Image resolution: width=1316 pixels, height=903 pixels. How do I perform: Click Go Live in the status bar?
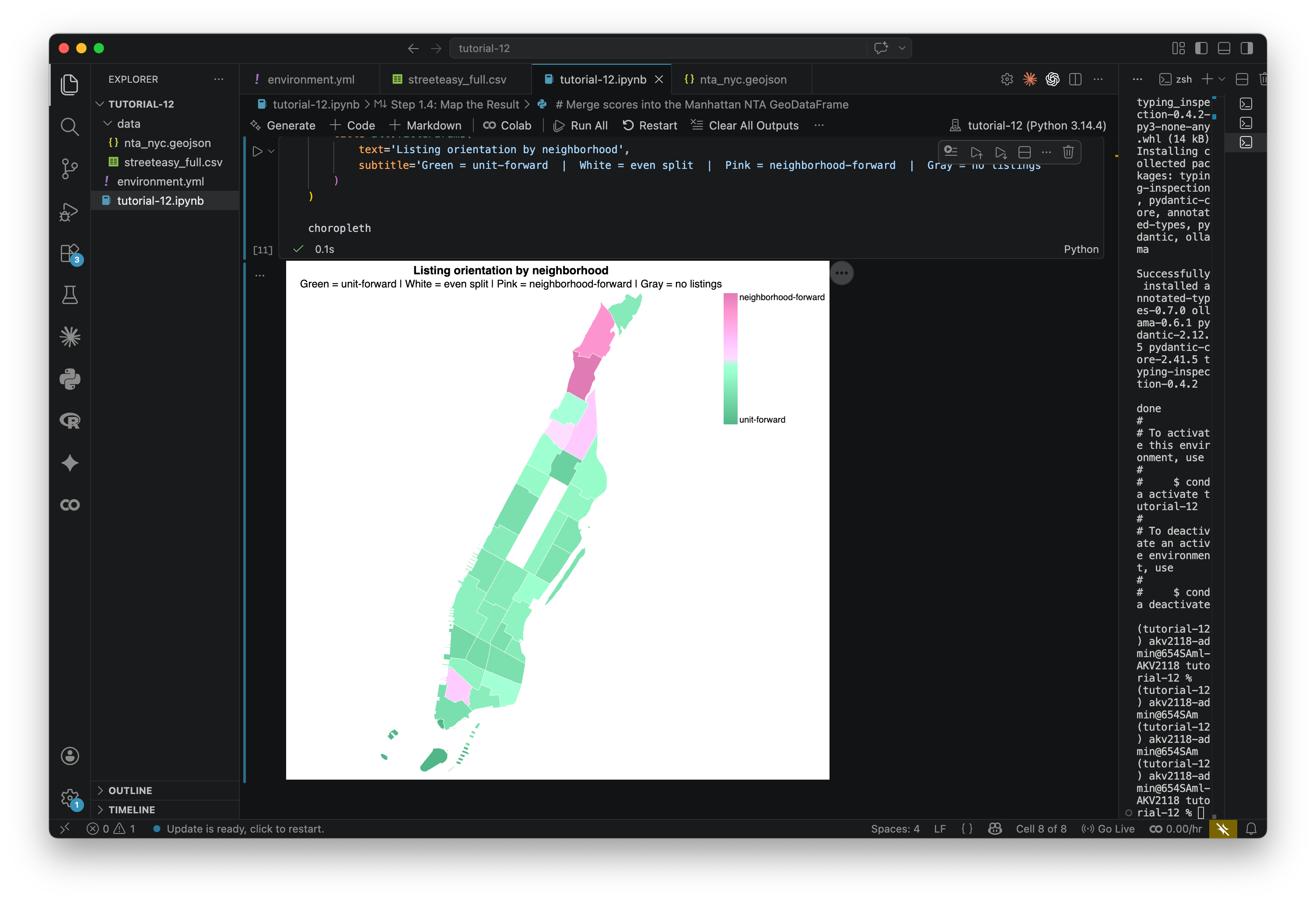(x=1108, y=829)
